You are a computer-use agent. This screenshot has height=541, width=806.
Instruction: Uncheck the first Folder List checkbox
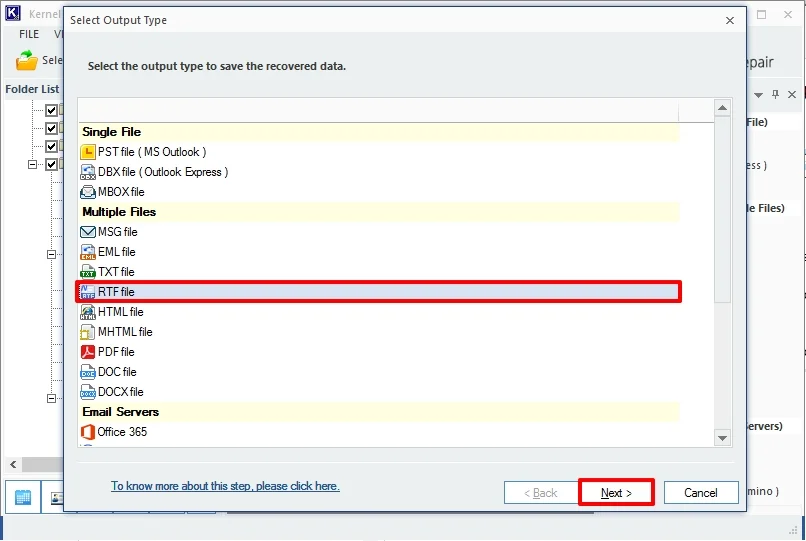[x=52, y=111]
